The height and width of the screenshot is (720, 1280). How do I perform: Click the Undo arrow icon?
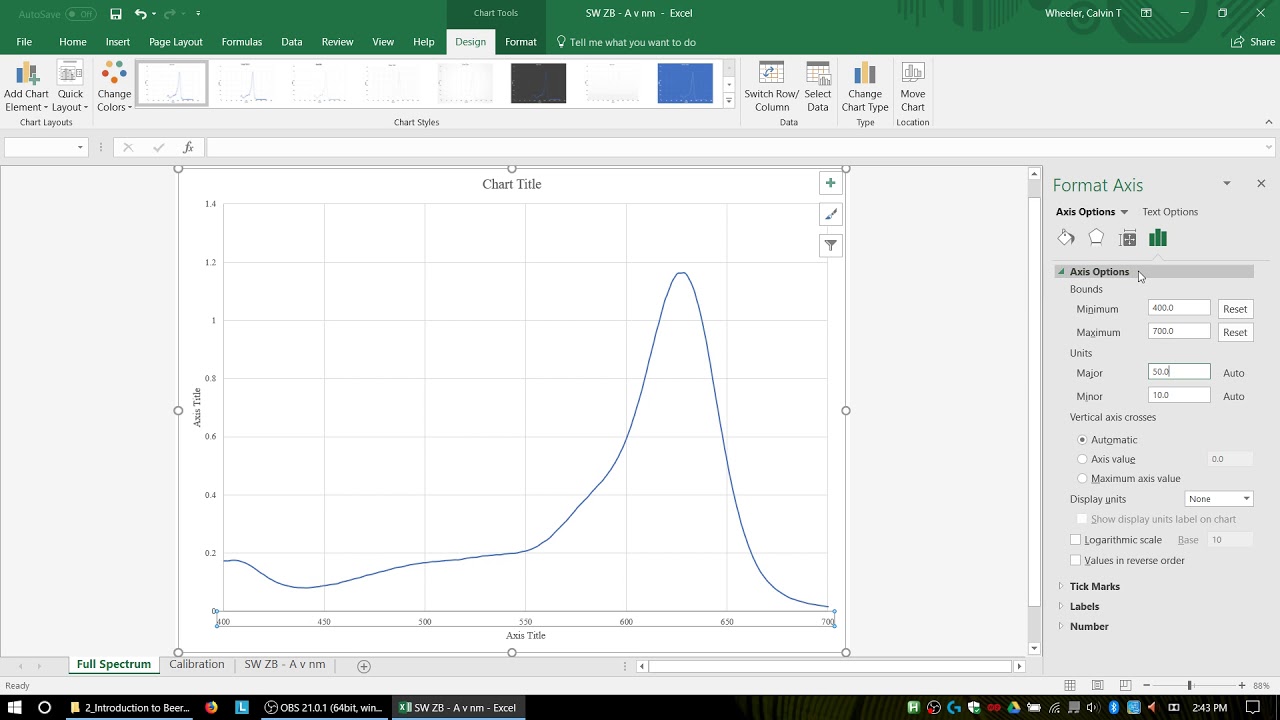(141, 14)
